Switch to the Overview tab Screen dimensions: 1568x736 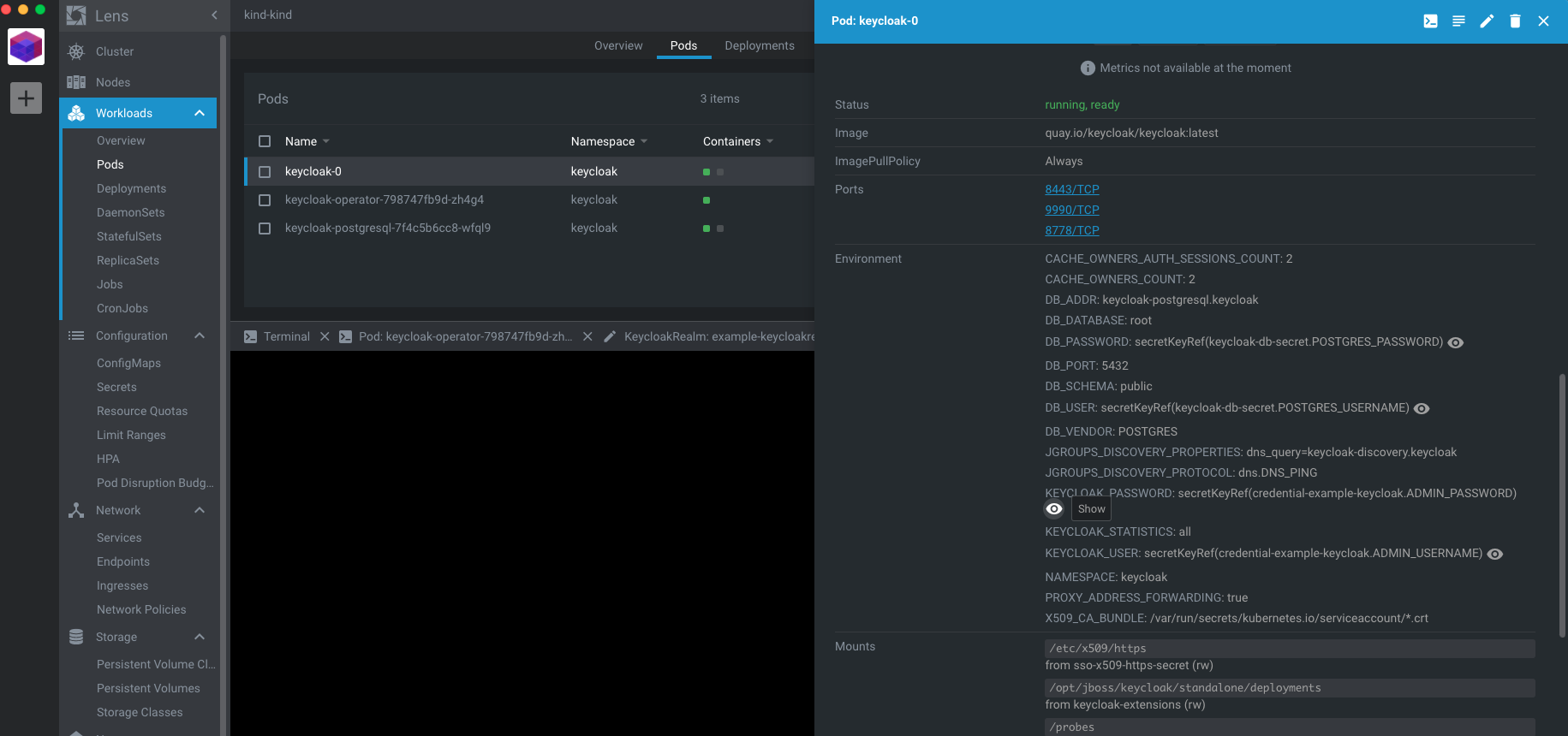[618, 45]
